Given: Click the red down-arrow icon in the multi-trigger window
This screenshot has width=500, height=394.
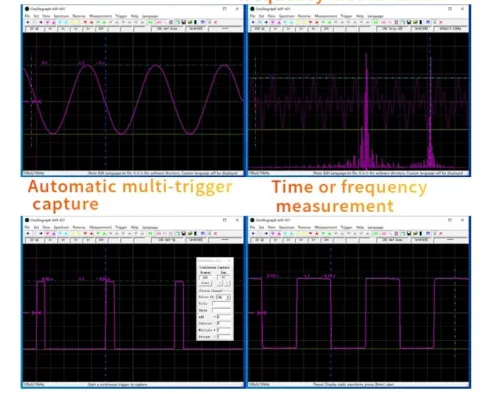Looking at the screenshot, I should coord(85,233).
